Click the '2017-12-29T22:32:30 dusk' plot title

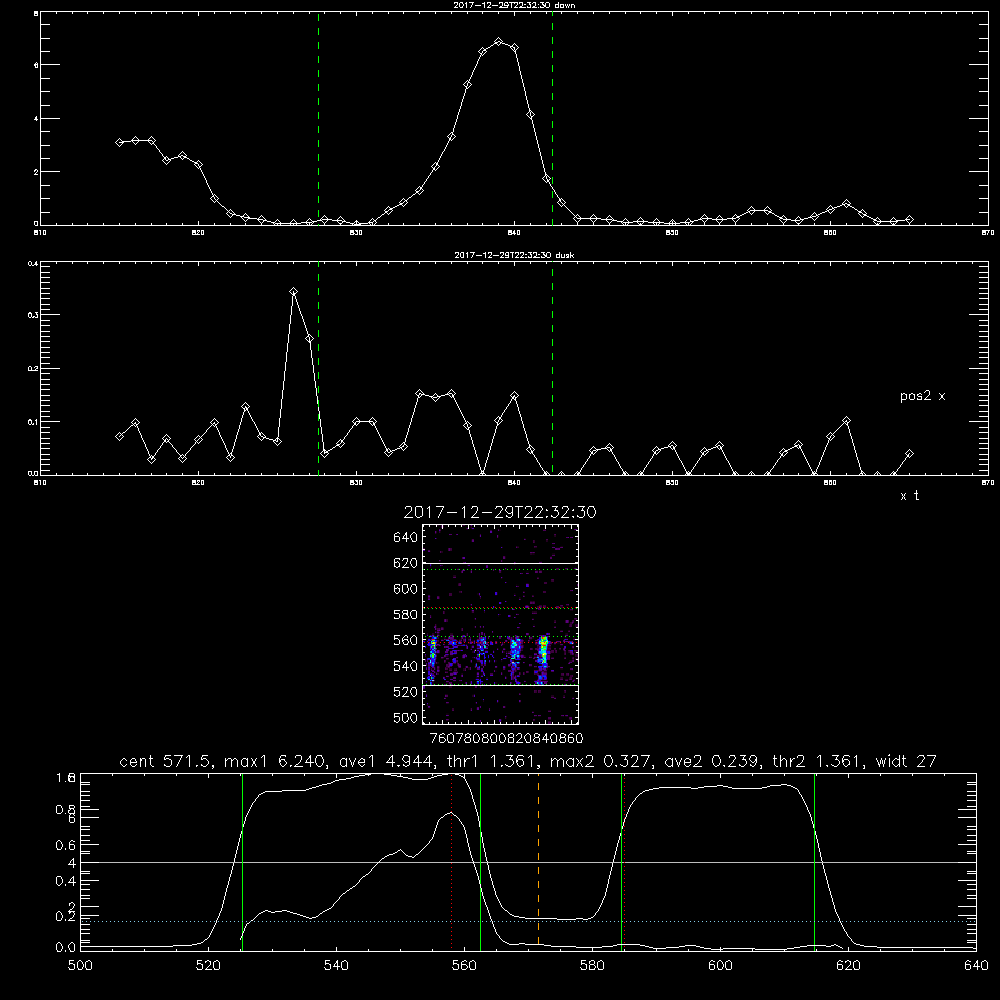click(514, 255)
